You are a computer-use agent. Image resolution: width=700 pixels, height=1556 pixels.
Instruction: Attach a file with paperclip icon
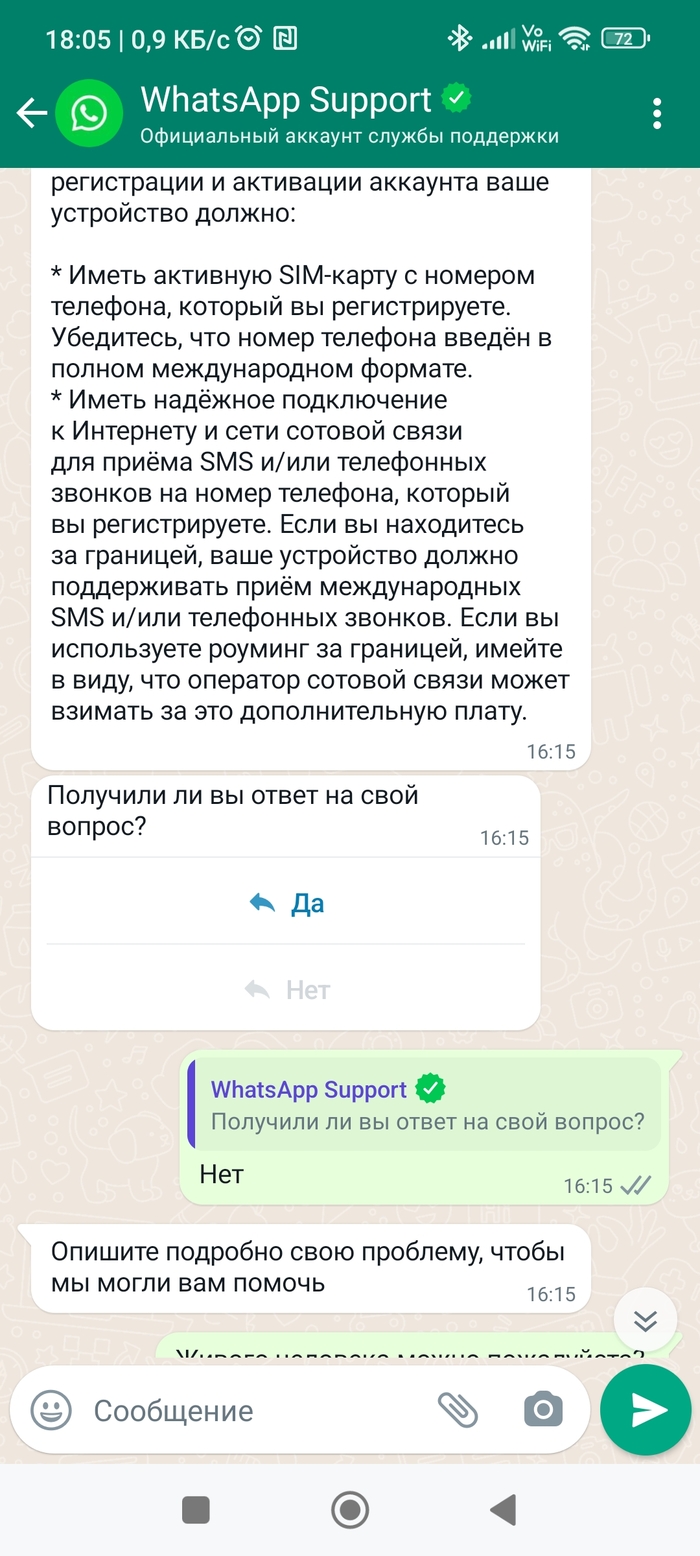tap(458, 1410)
